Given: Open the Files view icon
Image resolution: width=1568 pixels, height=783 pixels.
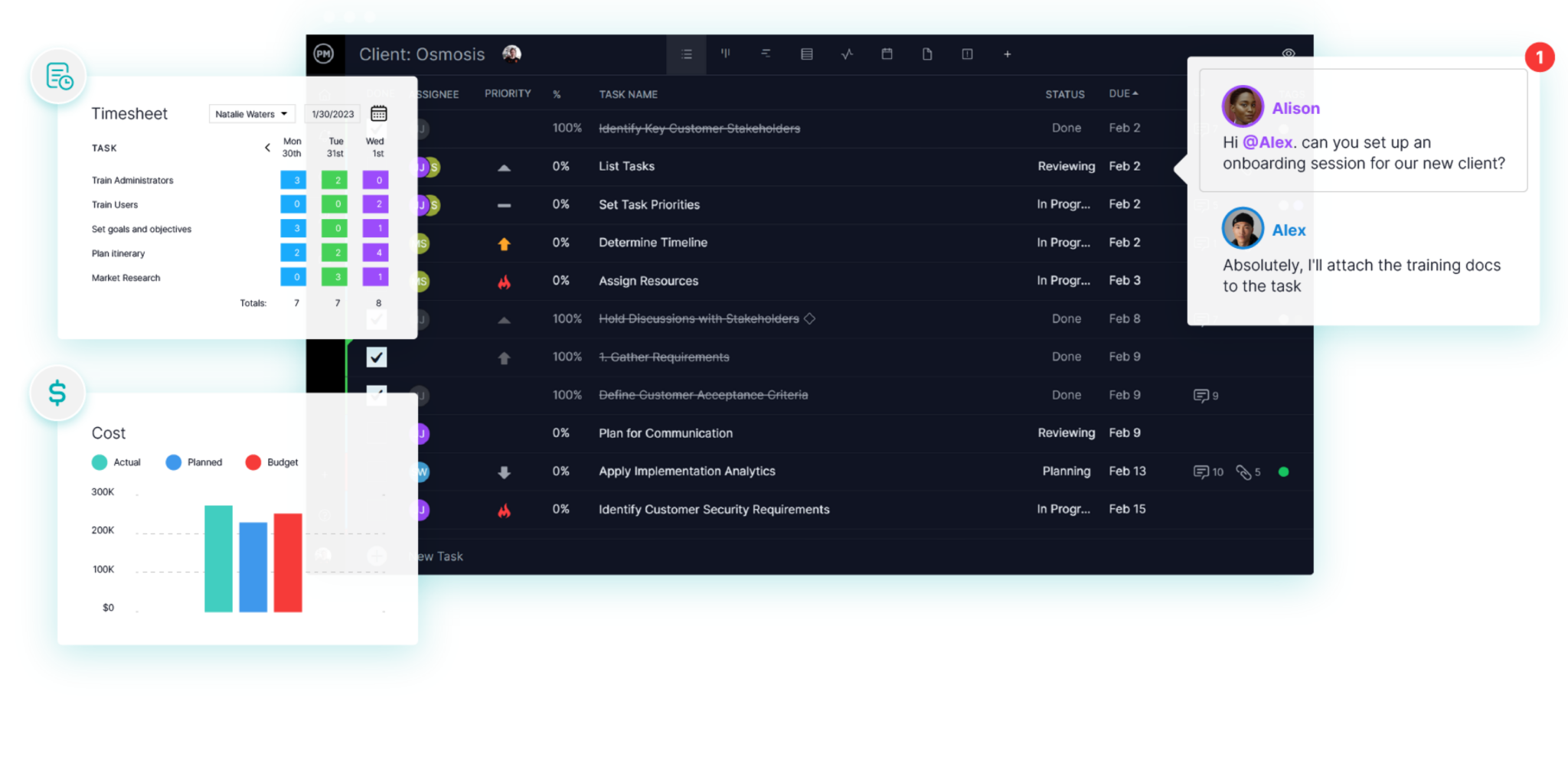Looking at the screenshot, I should coord(927,54).
